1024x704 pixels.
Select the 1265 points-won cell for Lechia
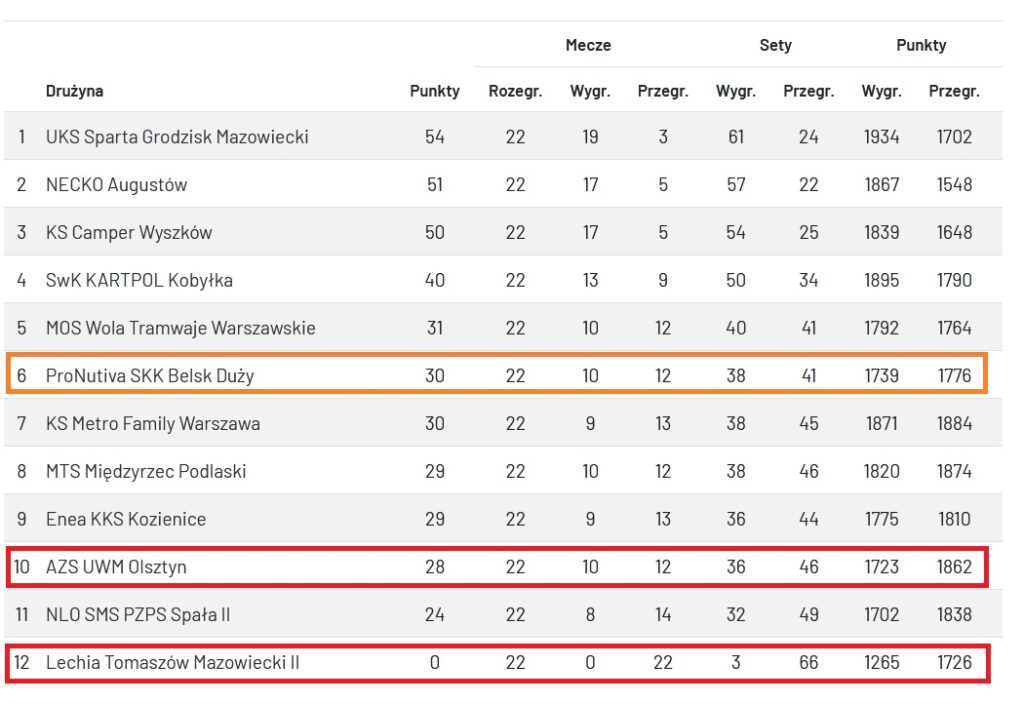click(x=881, y=663)
